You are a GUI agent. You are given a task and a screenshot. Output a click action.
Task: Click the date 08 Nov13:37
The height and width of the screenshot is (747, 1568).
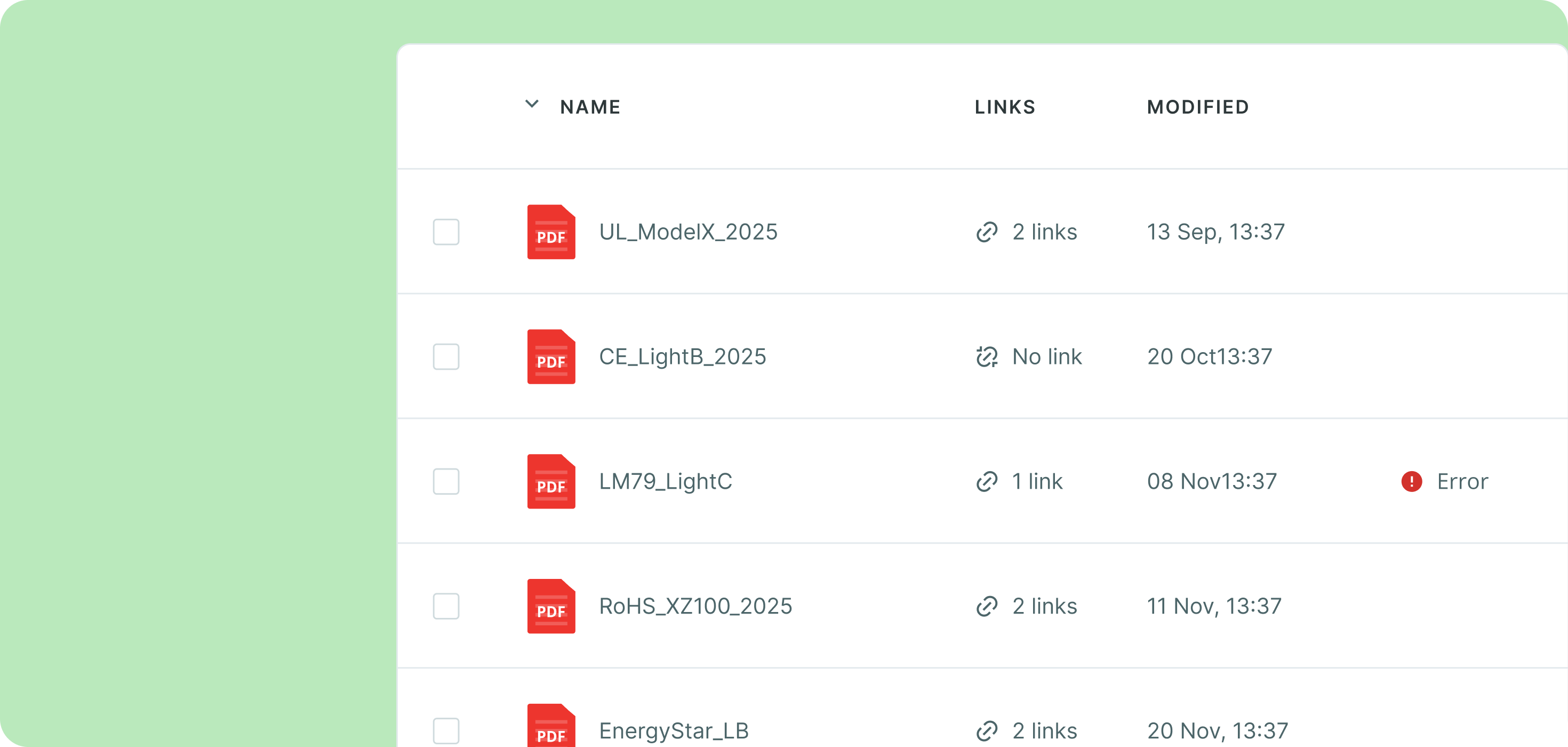tap(1212, 482)
